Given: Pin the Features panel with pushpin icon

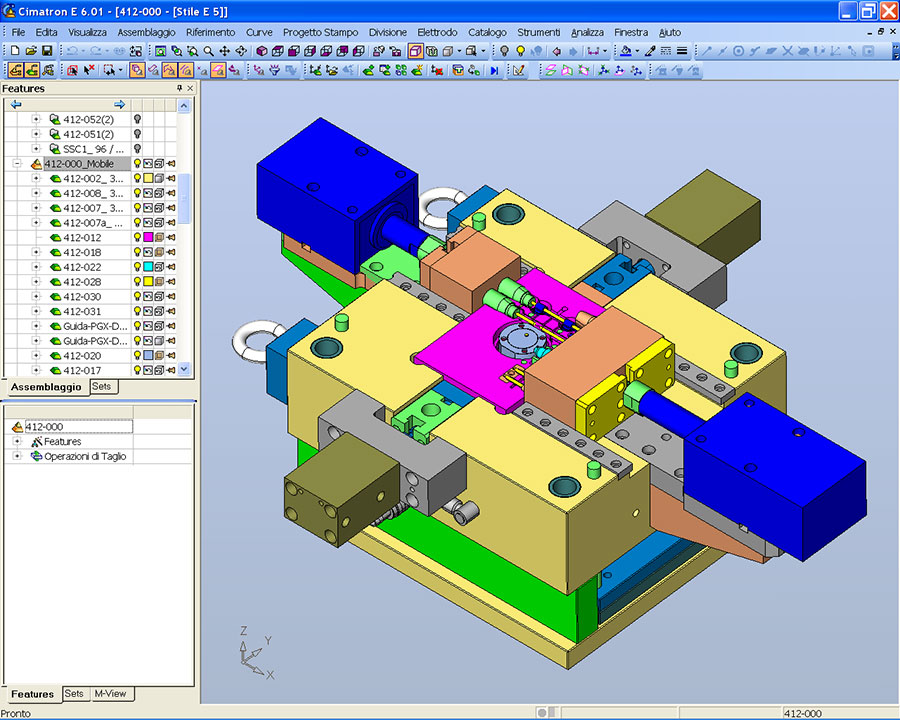Looking at the screenshot, I should tap(179, 89).
